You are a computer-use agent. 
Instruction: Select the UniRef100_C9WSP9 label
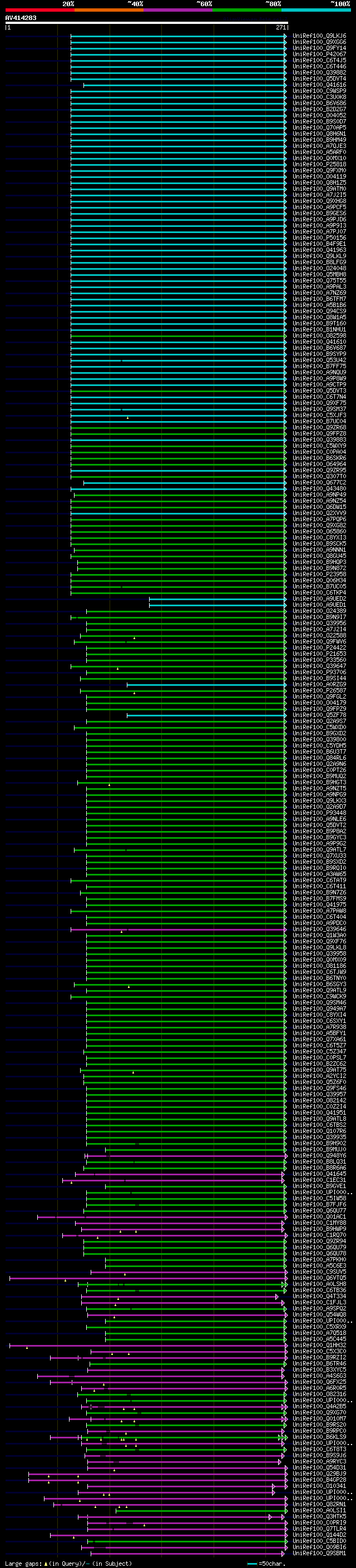[319, 91]
